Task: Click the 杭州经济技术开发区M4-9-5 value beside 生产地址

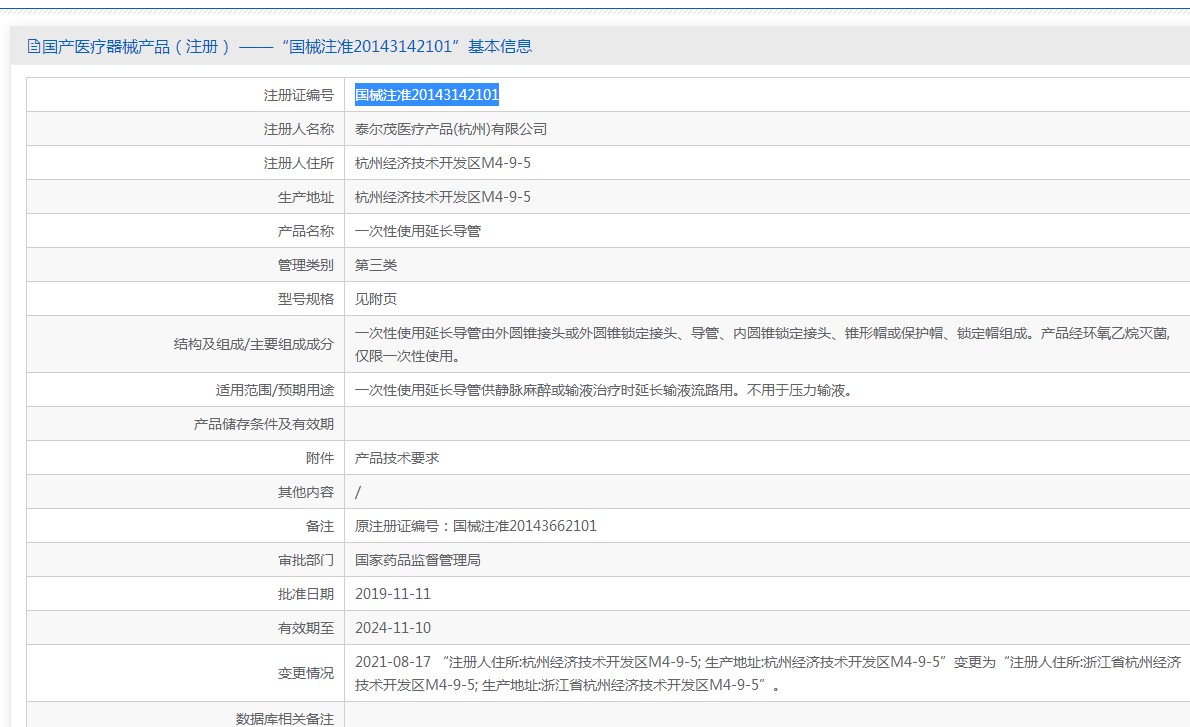Action: (x=442, y=197)
